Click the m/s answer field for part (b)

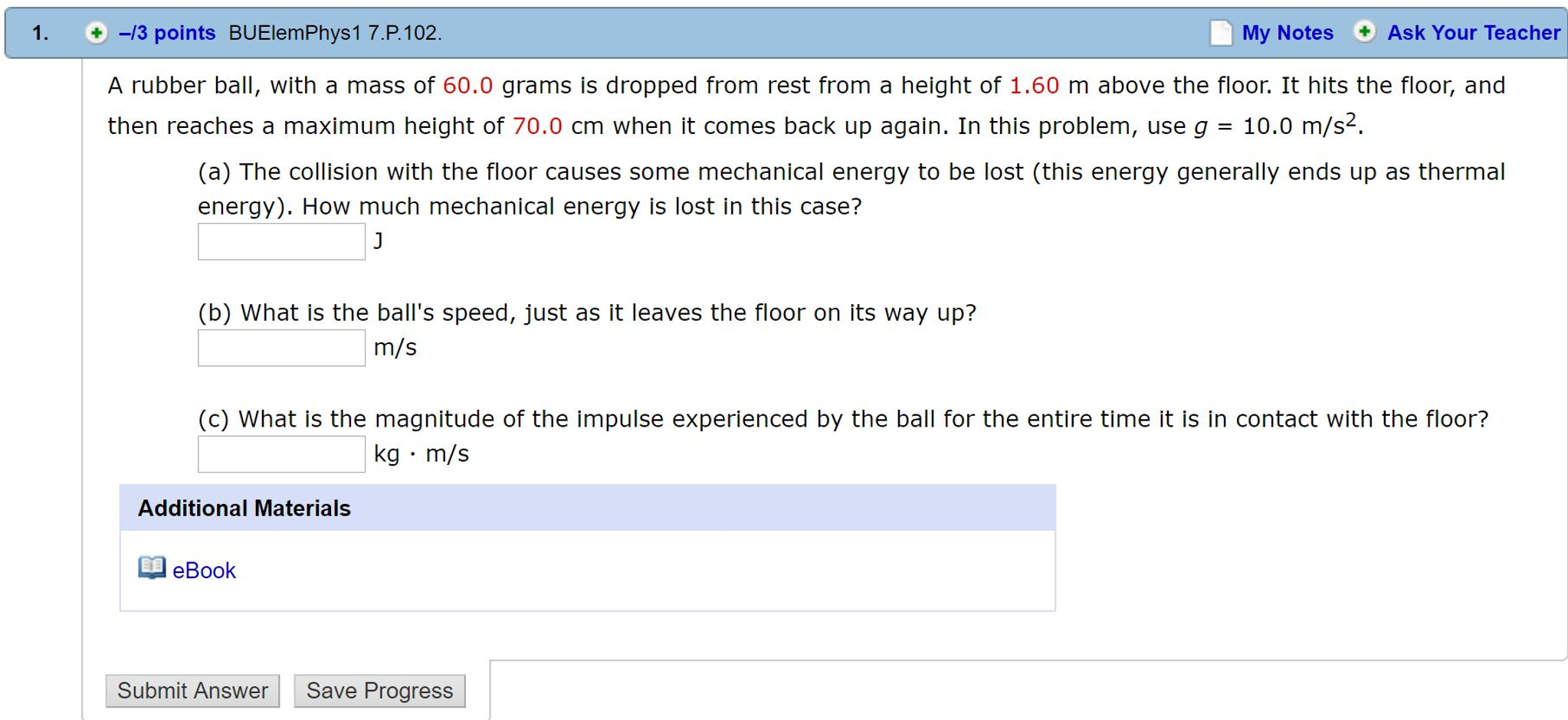281,348
